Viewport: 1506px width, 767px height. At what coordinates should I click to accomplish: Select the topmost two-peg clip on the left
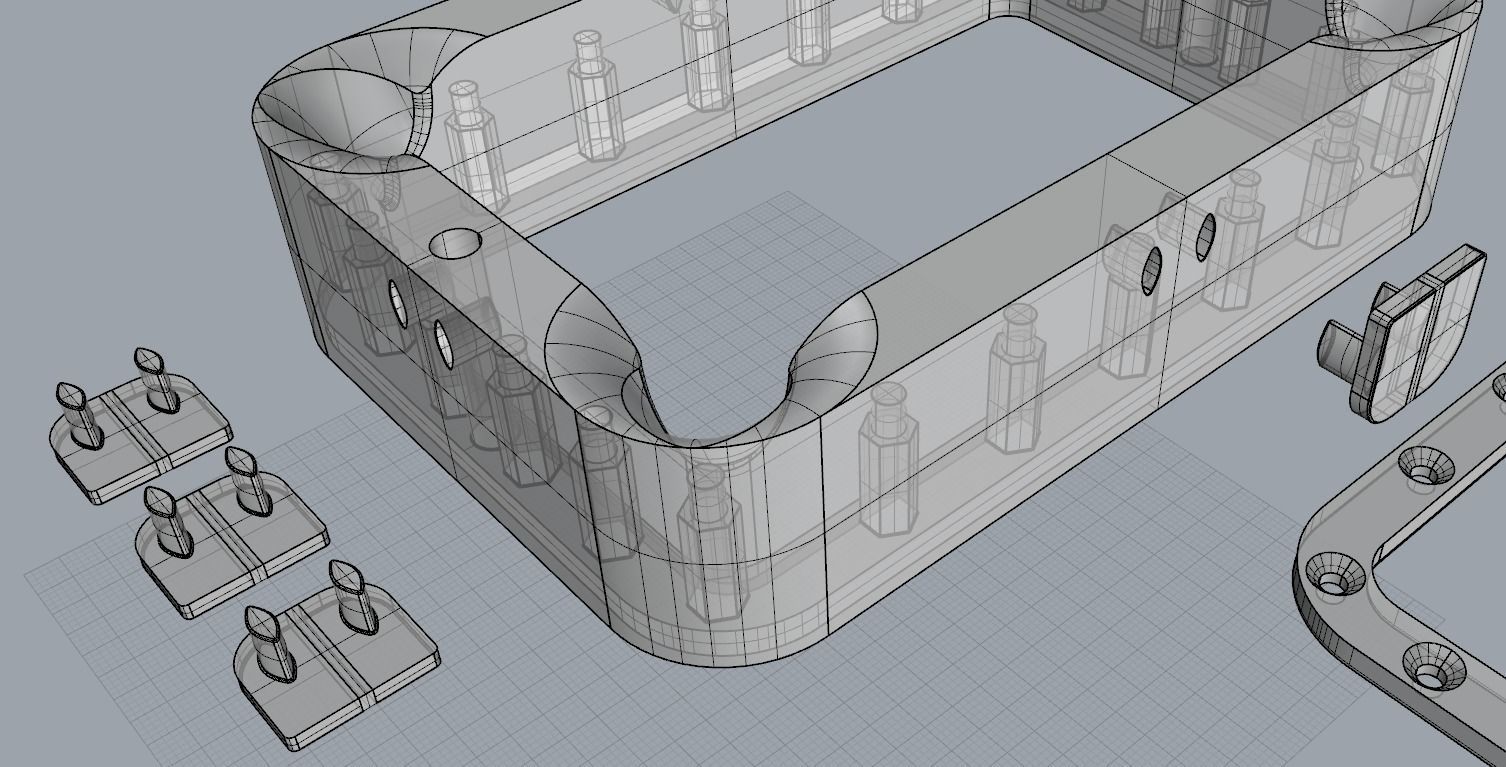point(140,427)
